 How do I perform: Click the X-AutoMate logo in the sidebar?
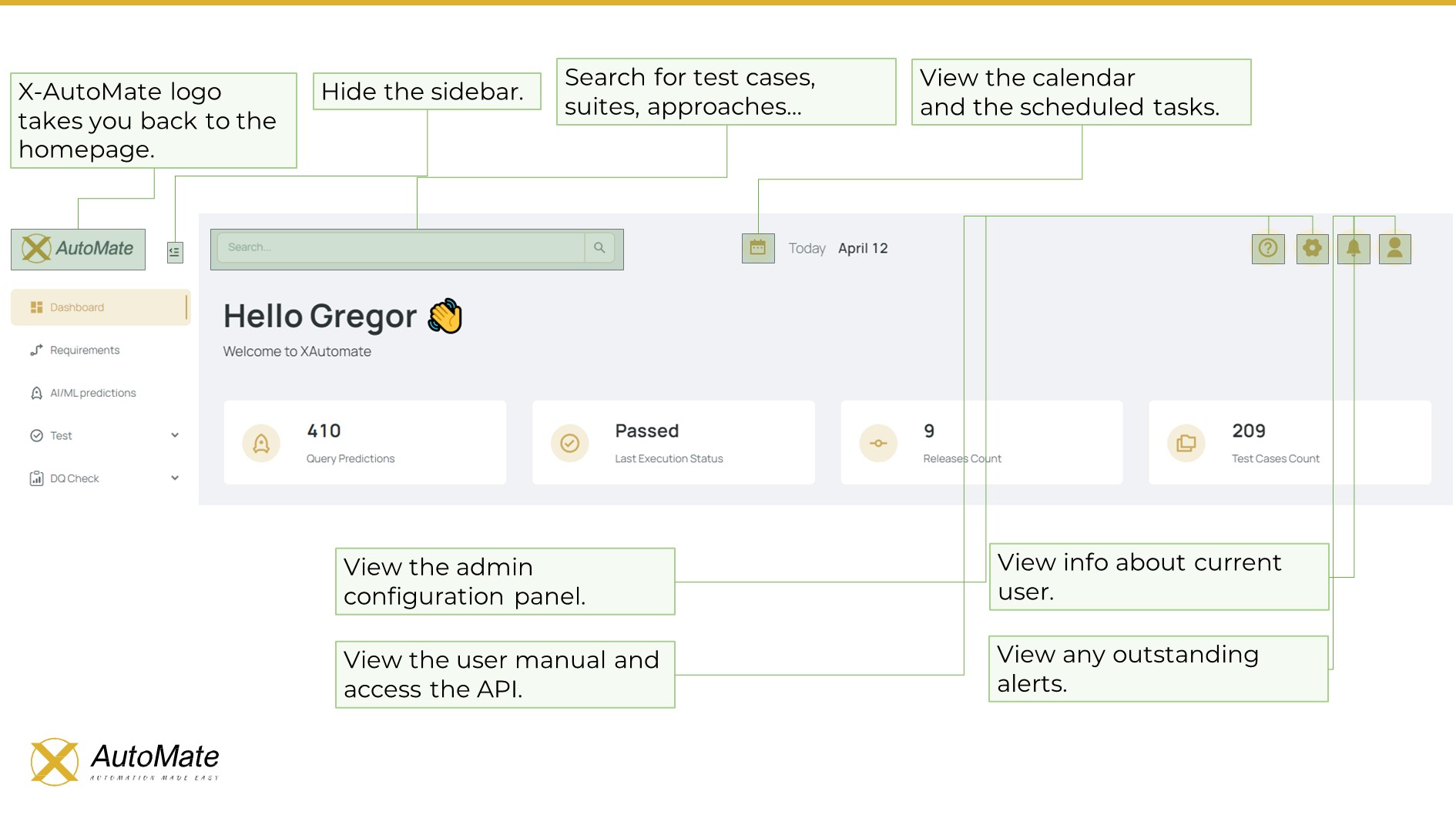click(x=78, y=249)
